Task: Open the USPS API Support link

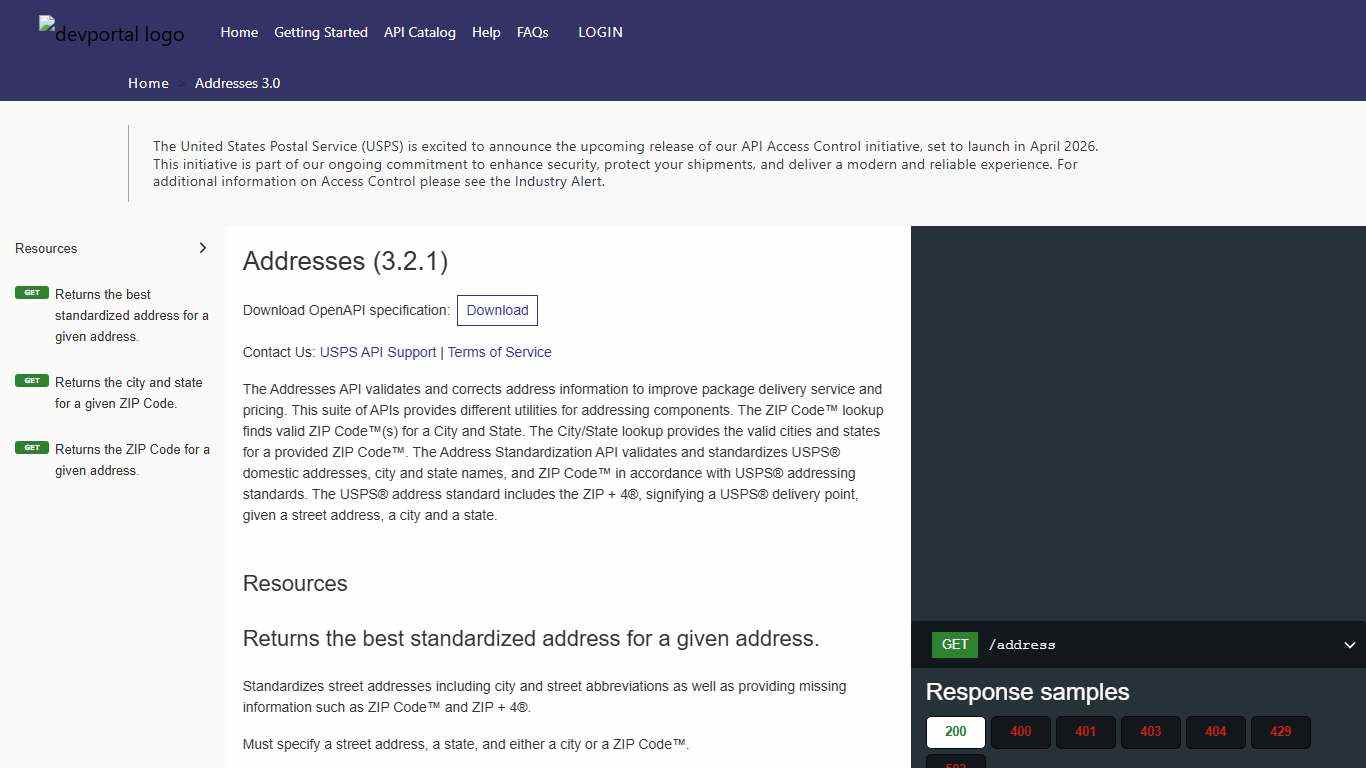Action: pyautogui.click(x=378, y=352)
